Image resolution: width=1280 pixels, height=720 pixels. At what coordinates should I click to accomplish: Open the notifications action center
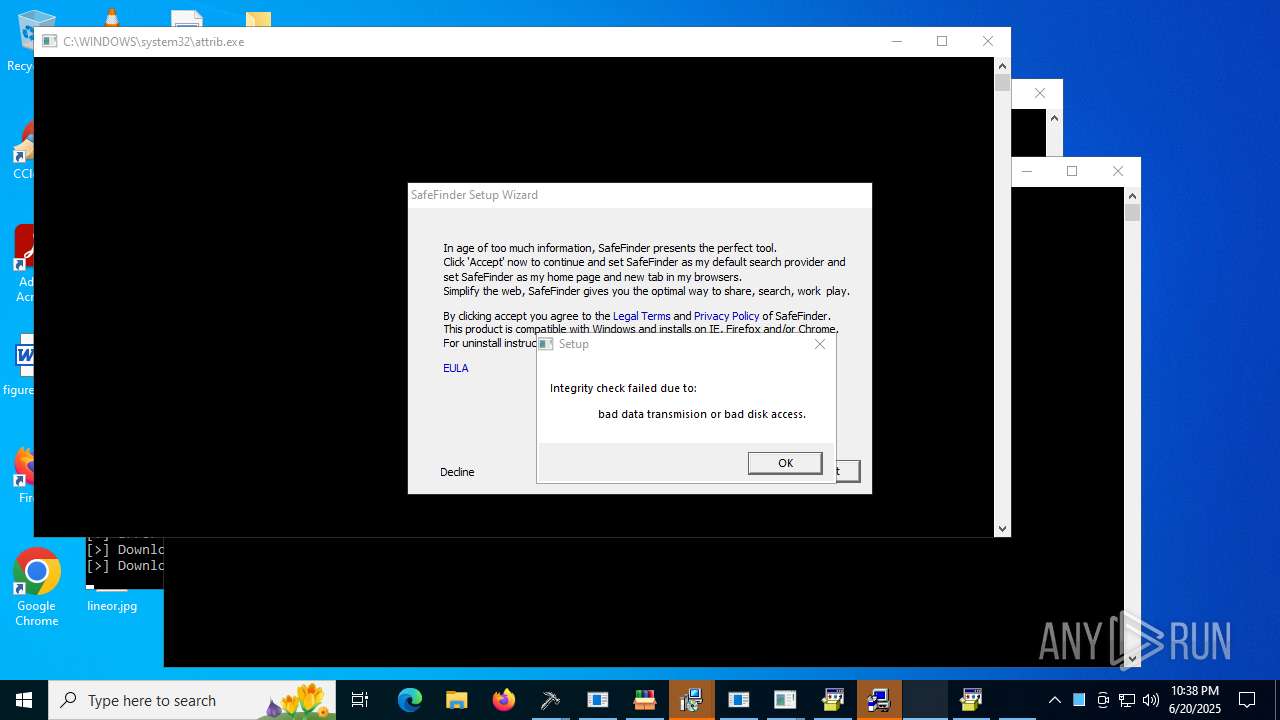click(1247, 700)
